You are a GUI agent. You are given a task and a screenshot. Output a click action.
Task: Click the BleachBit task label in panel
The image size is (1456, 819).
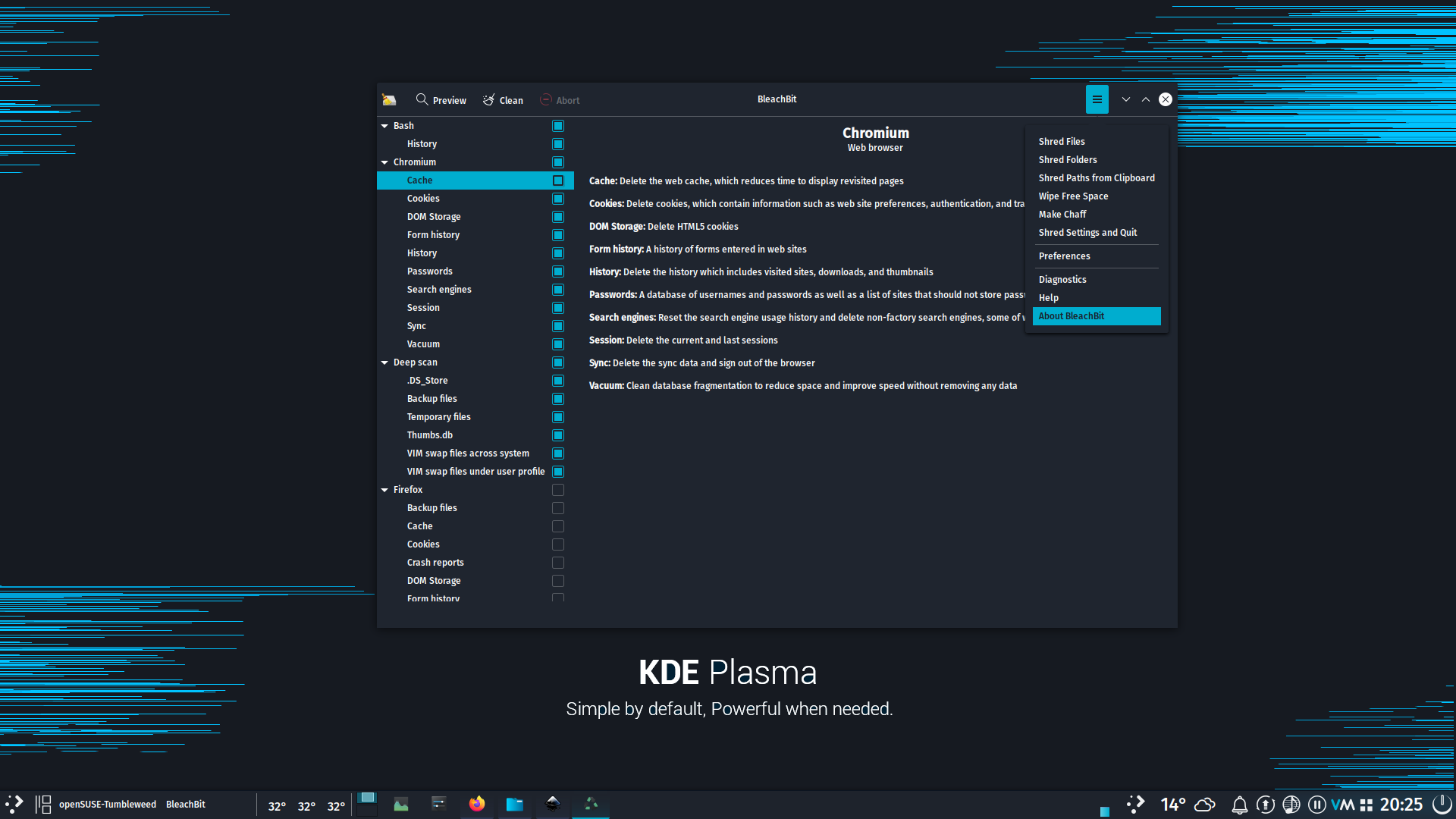pyautogui.click(x=186, y=805)
